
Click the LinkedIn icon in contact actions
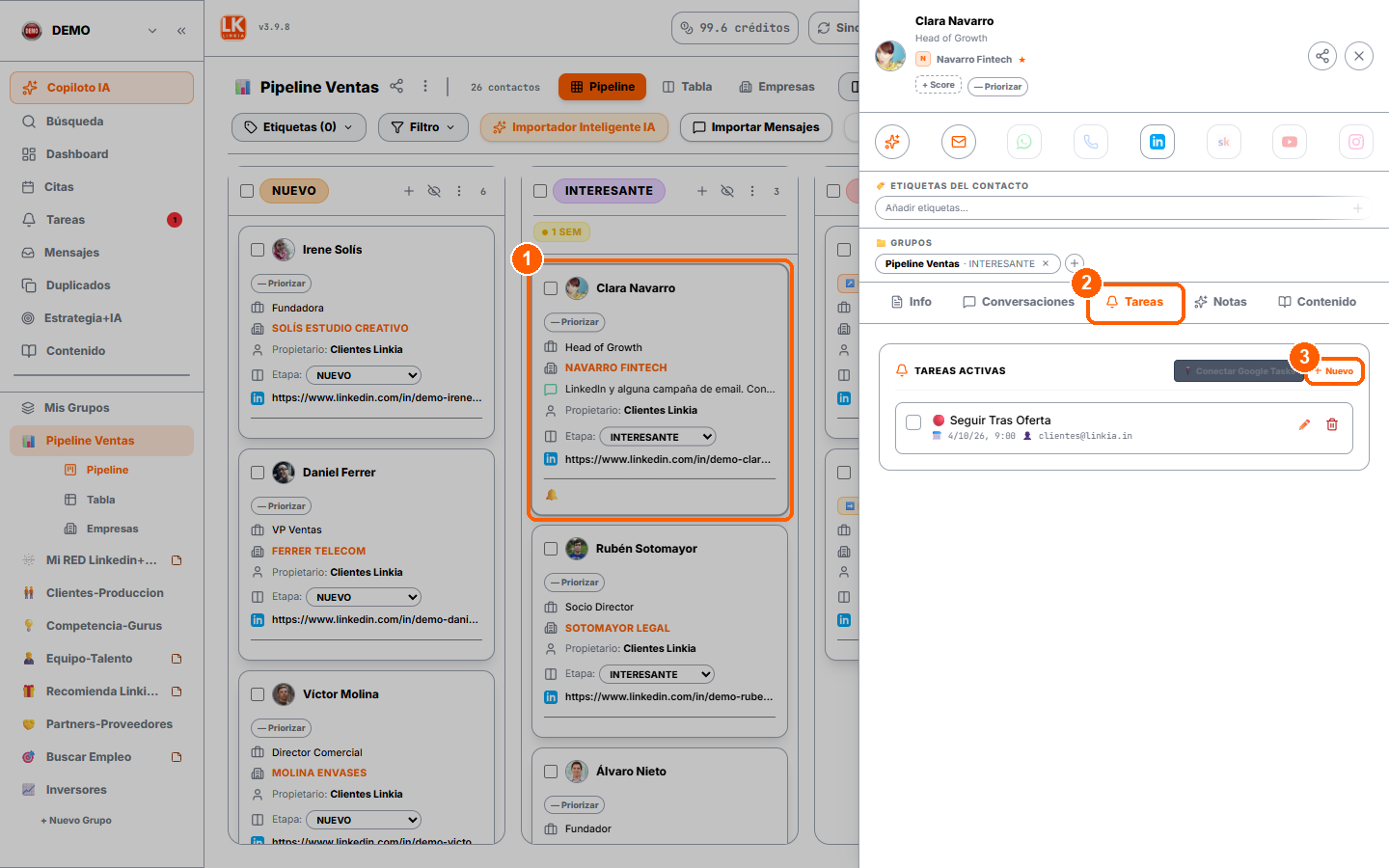1157,142
